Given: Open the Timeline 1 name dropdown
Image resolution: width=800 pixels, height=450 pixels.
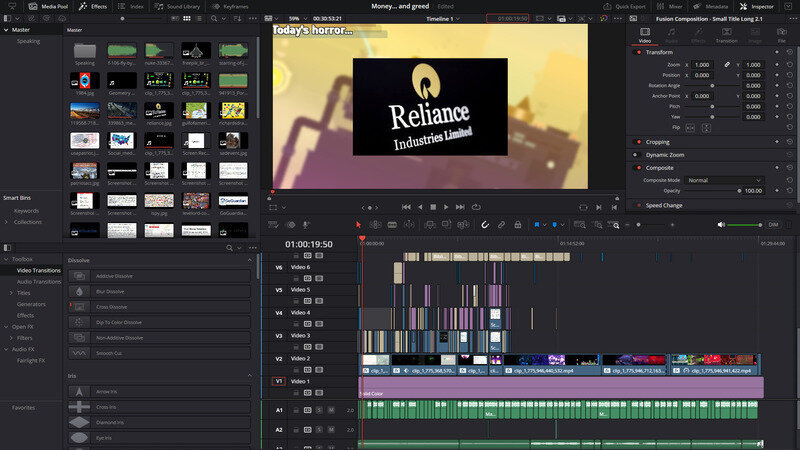Looking at the screenshot, I should tap(443, 19).
